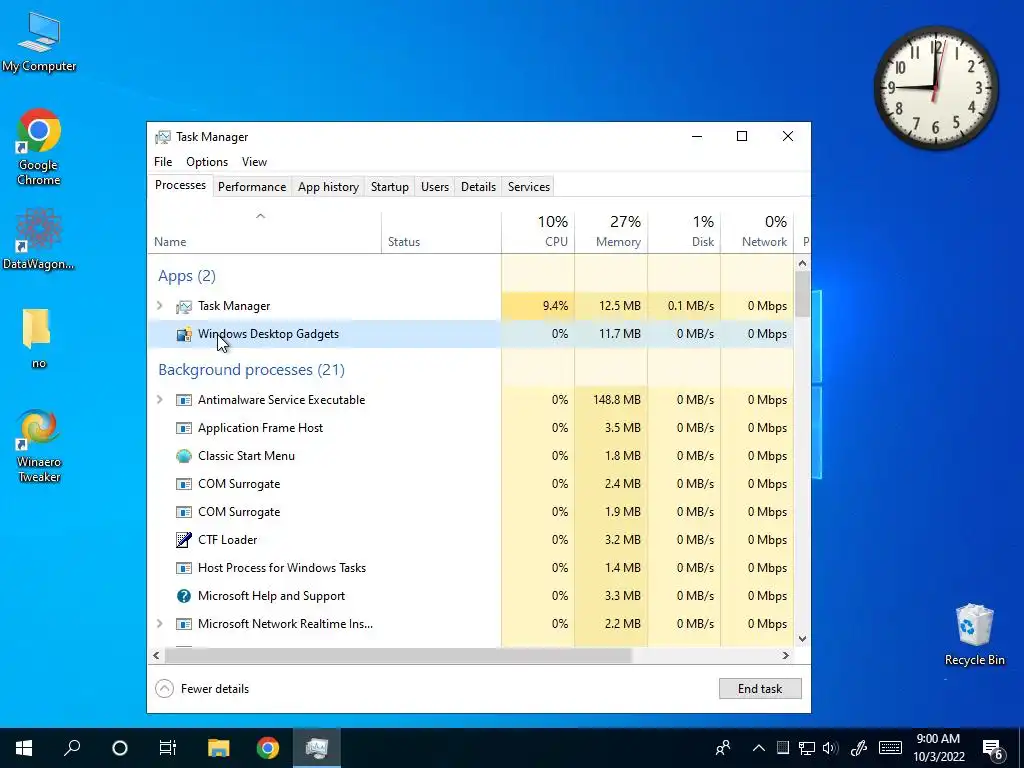Select Windows Desktop Gadgets process name
Viewport: 1024px width, 768px height.
[268, 334]
